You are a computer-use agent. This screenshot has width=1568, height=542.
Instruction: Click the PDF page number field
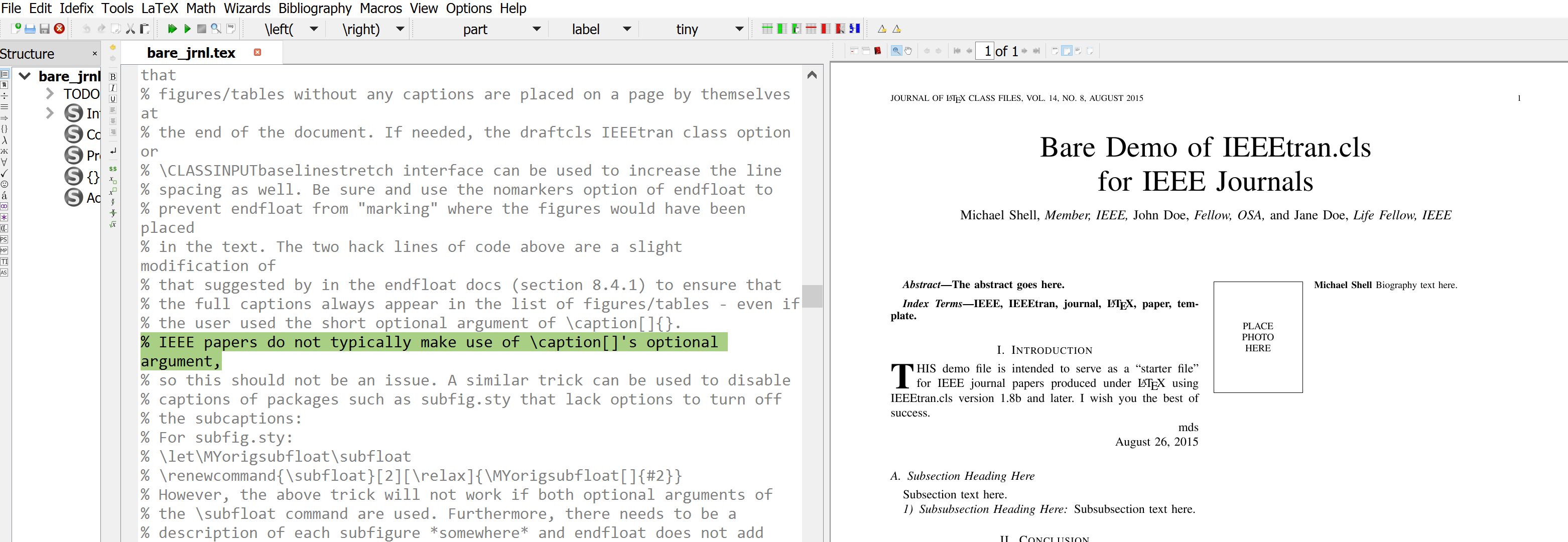(985, 51)
